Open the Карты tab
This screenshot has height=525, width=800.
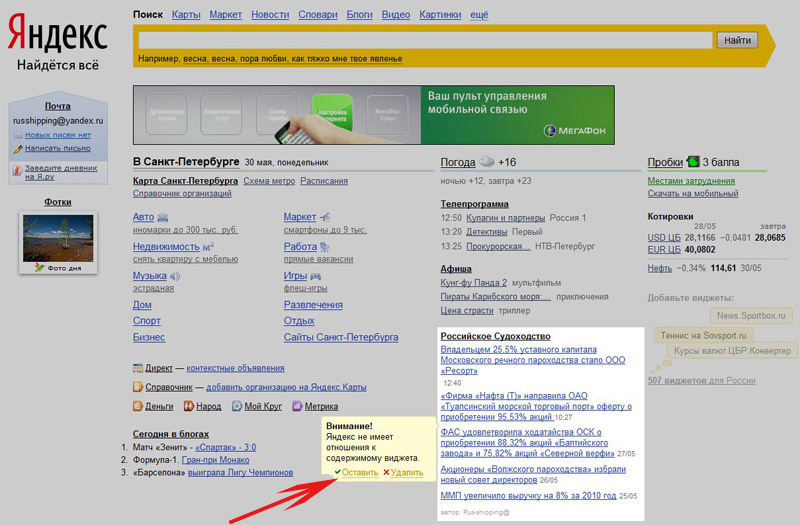point(186,15)
